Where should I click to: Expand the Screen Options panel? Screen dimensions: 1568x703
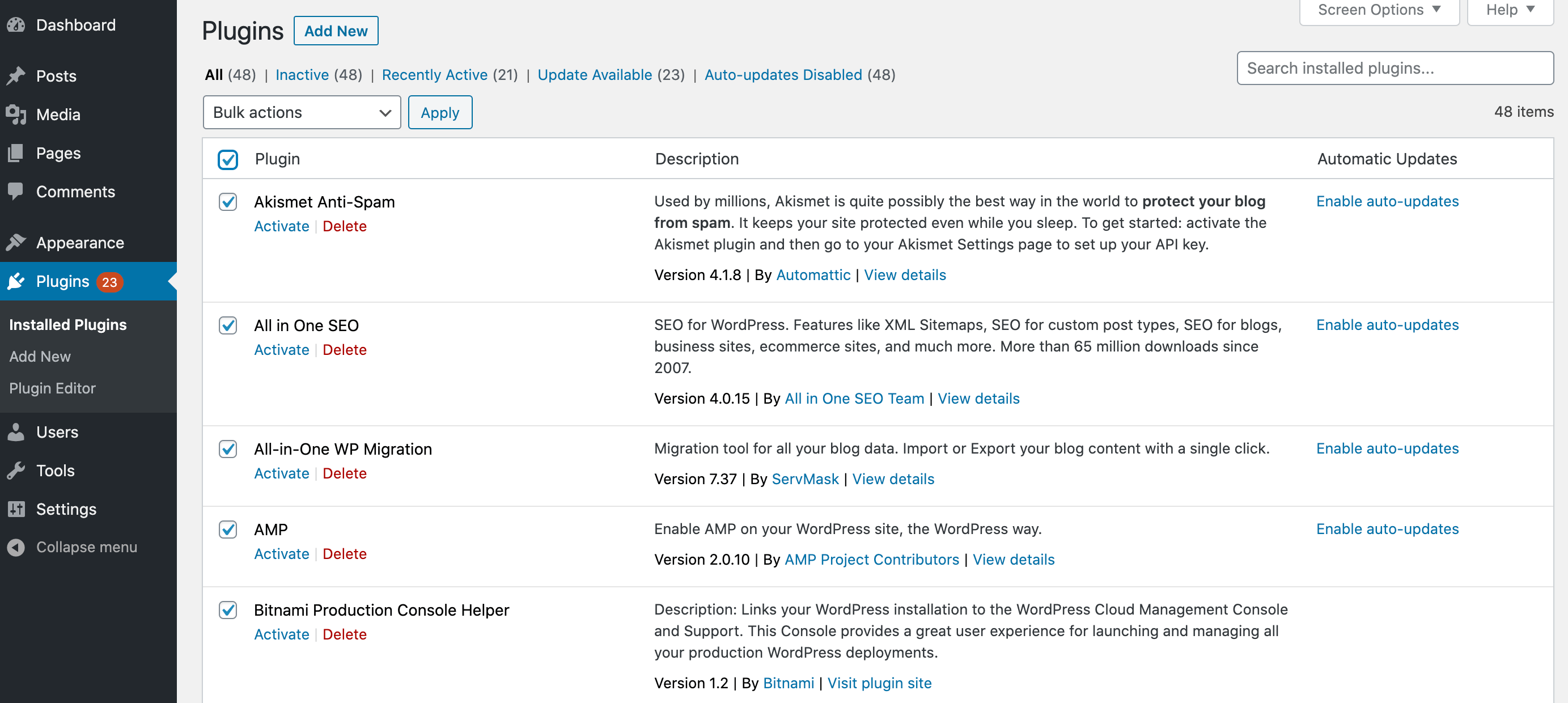point(1379,10)
